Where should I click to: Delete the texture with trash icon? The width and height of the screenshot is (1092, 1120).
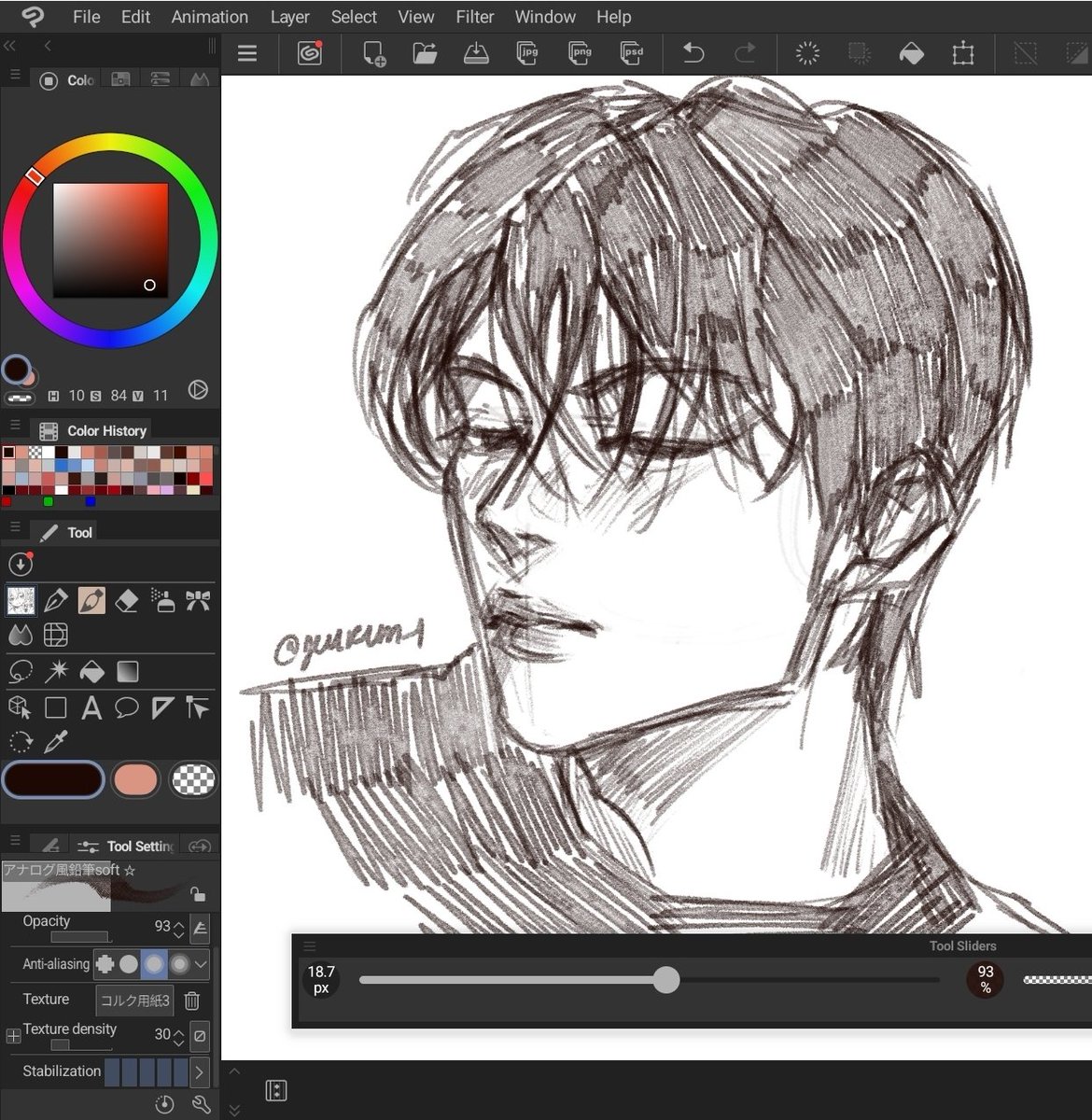click(192, 1001)
